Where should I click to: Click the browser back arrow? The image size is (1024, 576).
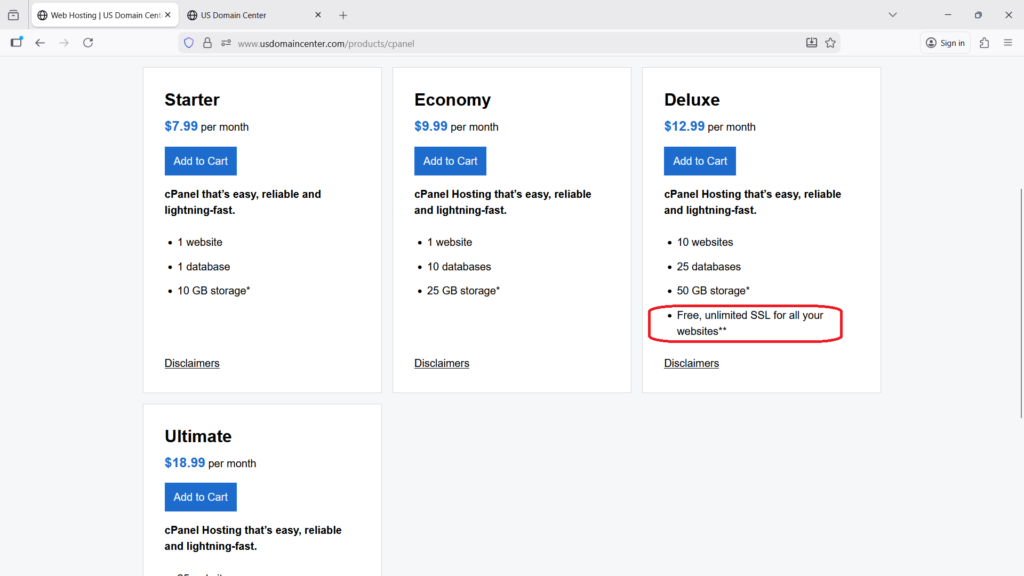tap(40, 43)
